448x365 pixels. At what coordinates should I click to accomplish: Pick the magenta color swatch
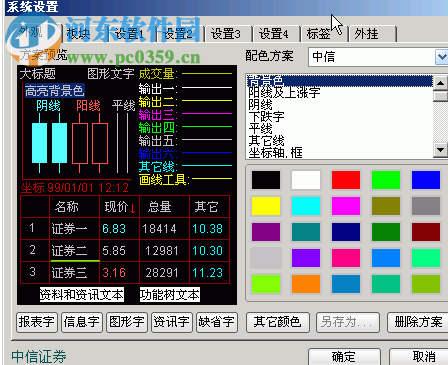coord(346,206)
